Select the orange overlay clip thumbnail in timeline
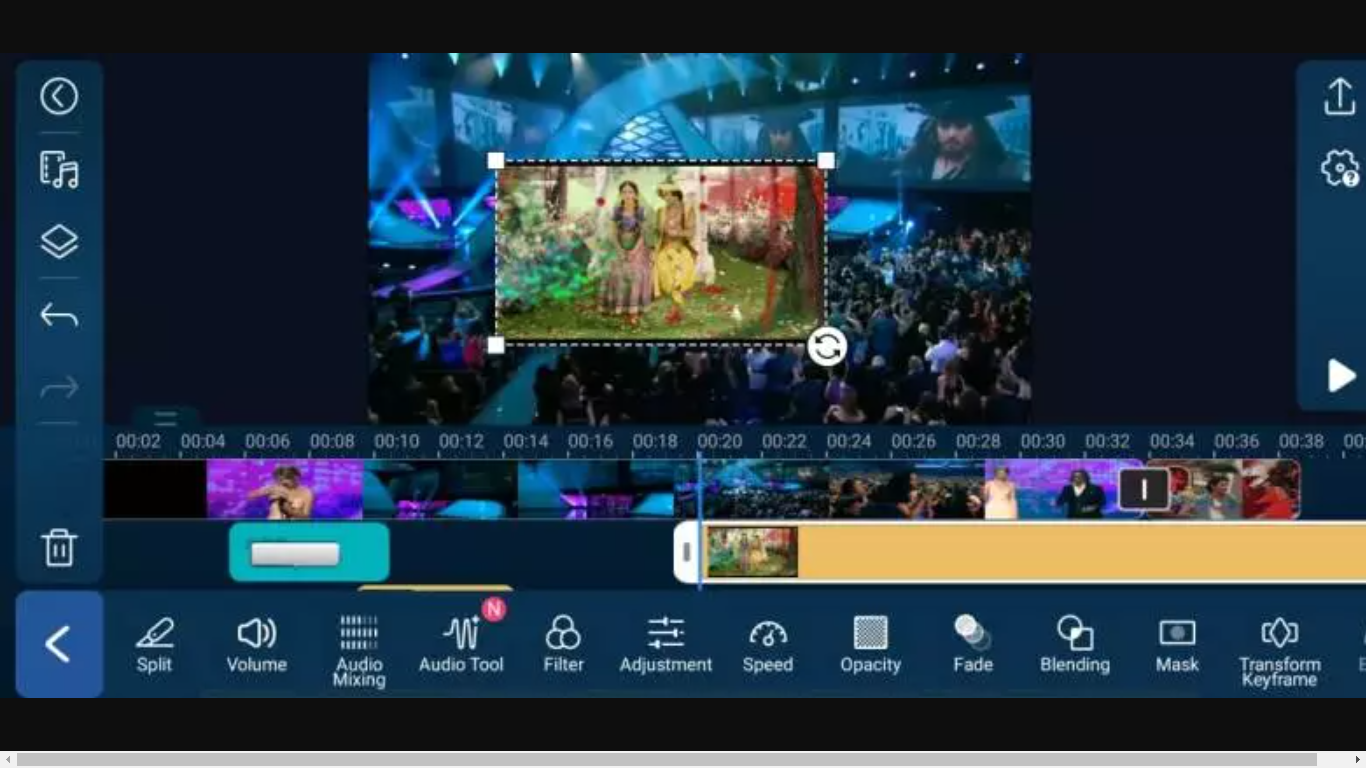Viewport: 1366px width, 768px height. tap(753, 552)
